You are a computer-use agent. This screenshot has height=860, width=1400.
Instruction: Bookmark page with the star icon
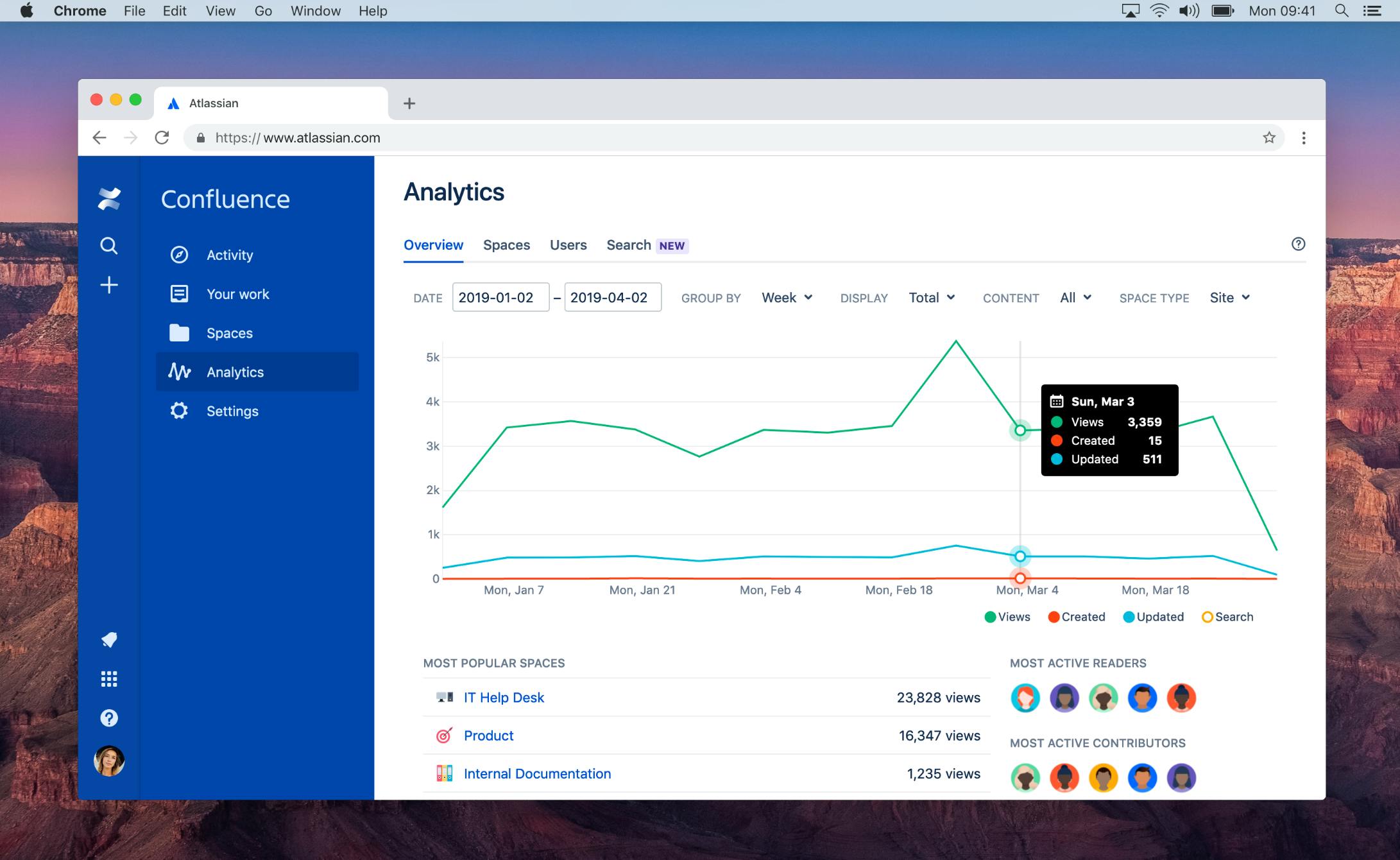[1269, 137]
